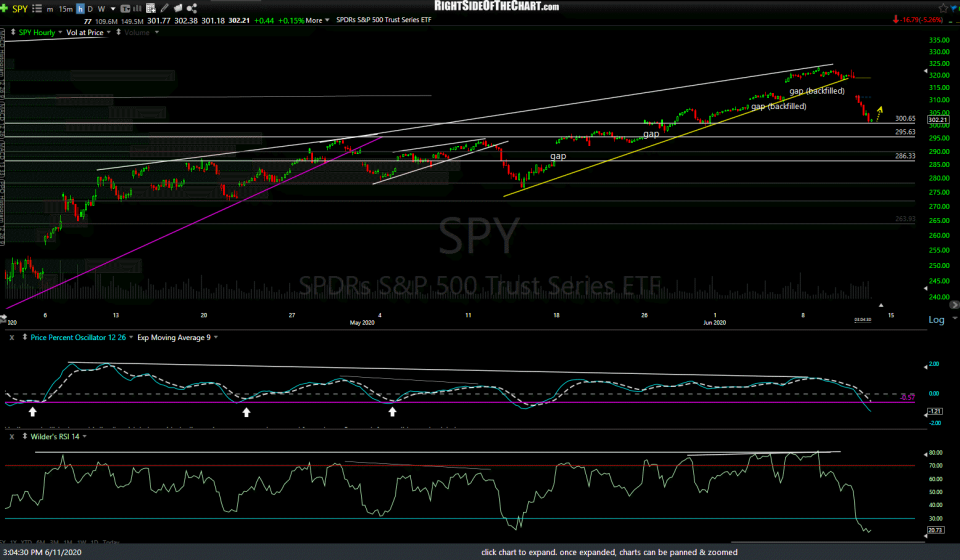Click the gray scroll-right circle arrow
Viewport: 960px width, 560px height.
954,304
